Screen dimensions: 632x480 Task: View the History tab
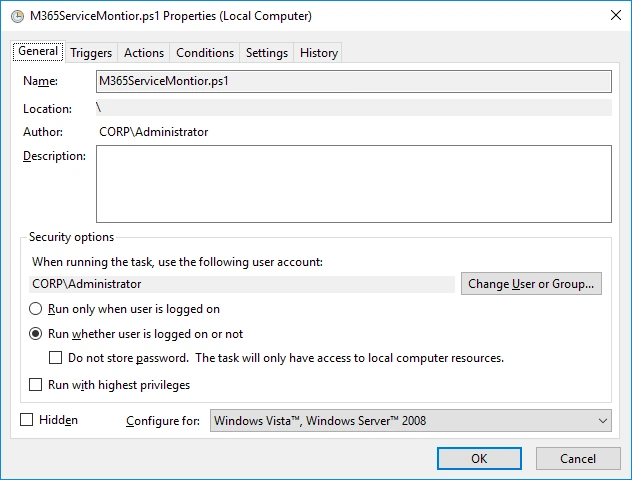click(x=319, y=53)
